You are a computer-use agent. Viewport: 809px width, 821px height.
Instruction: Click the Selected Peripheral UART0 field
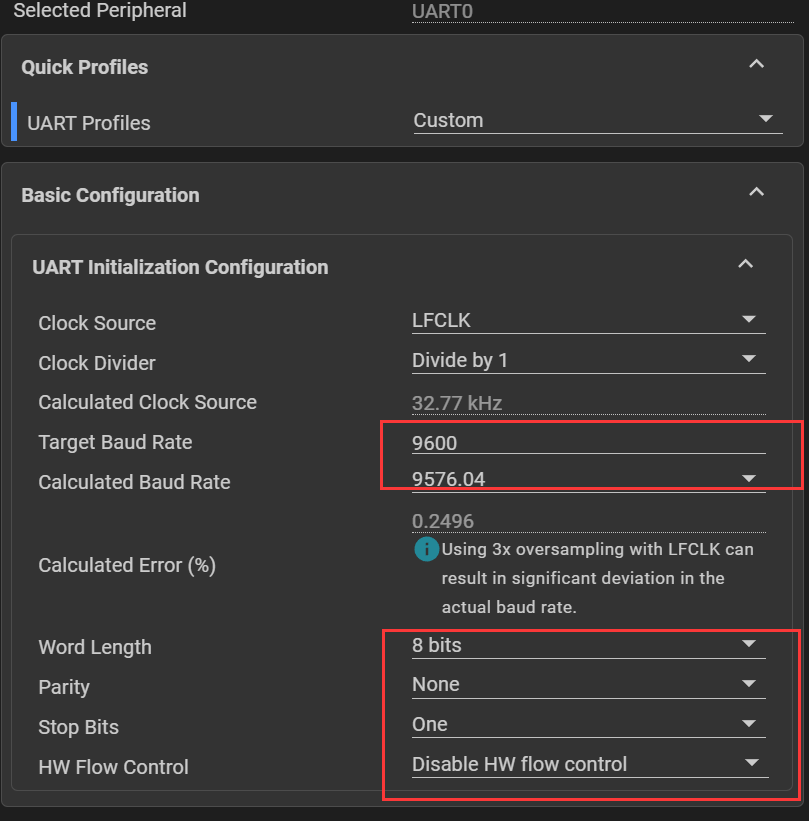pyautogui.click(x=588, y=12)
